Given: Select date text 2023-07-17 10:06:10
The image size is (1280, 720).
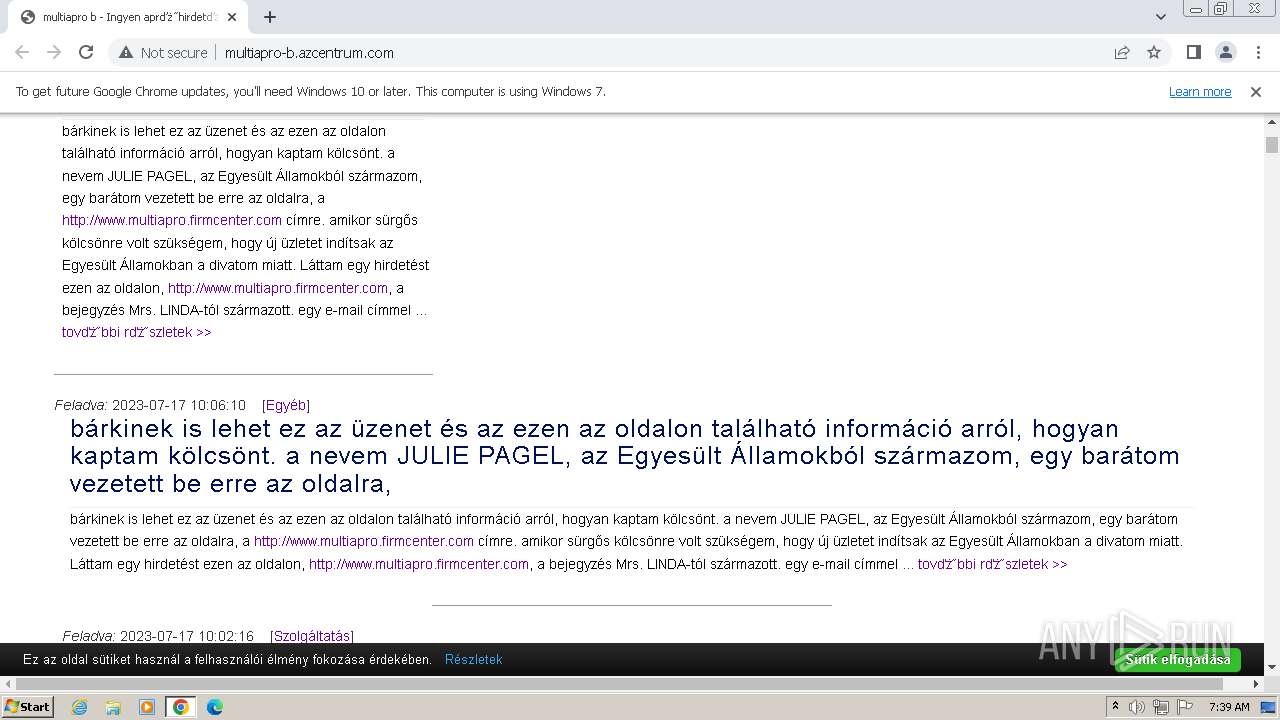Looking at the screenshot, I should click(x=179, y=405).
